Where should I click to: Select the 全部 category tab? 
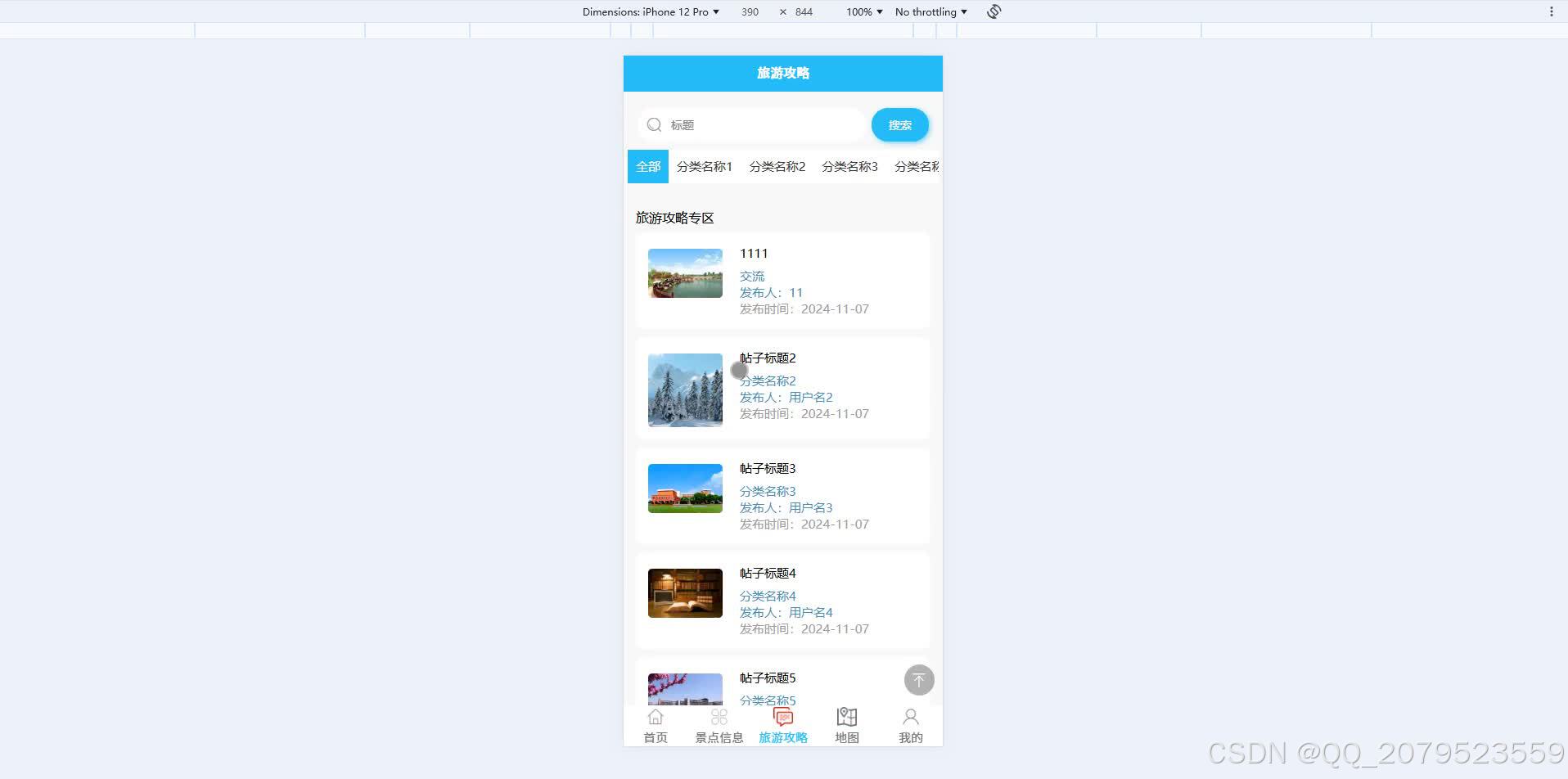pyautogui.click(x=648, y=166)
